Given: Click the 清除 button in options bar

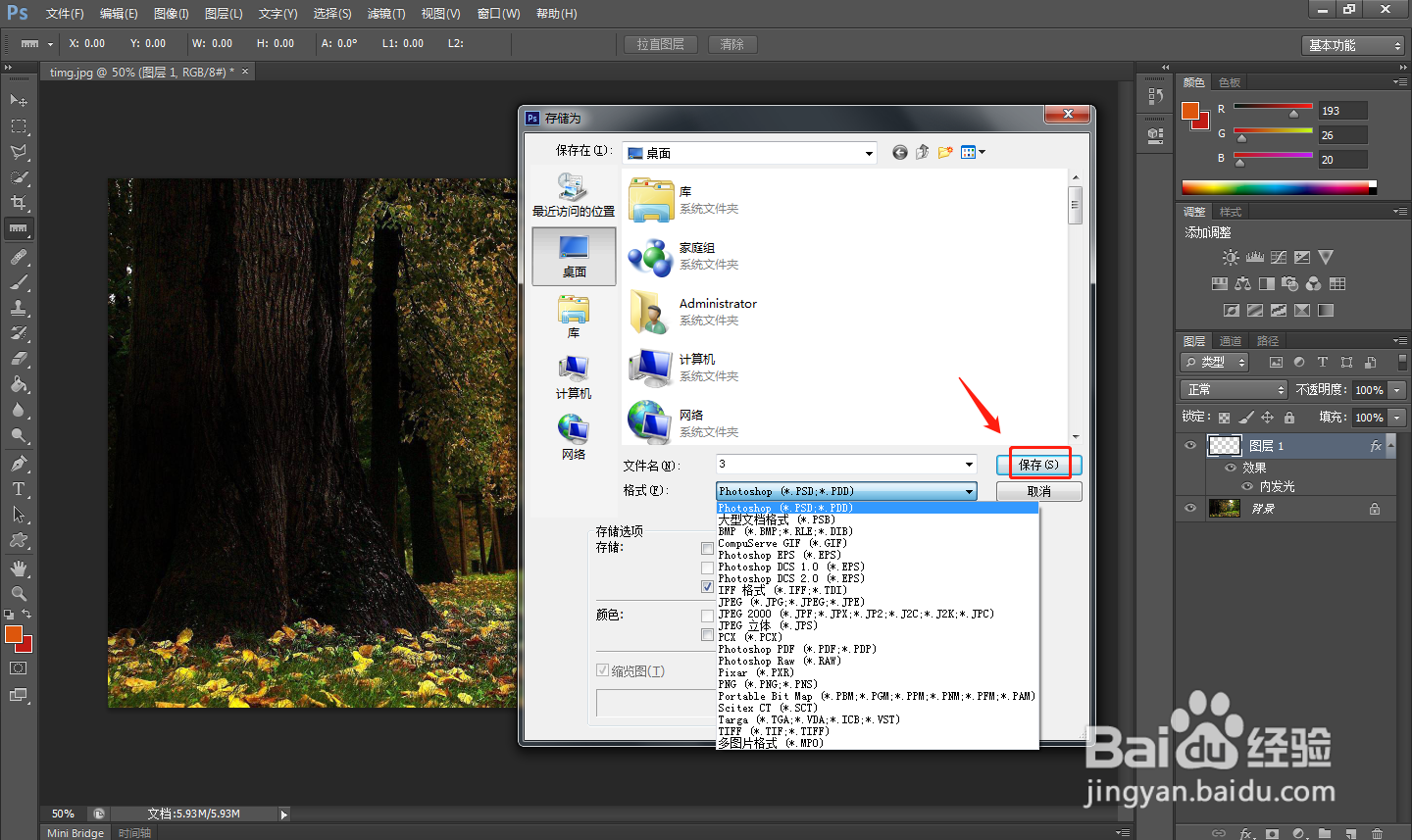Looking at the screenshot, I should [x=732, y=44].
